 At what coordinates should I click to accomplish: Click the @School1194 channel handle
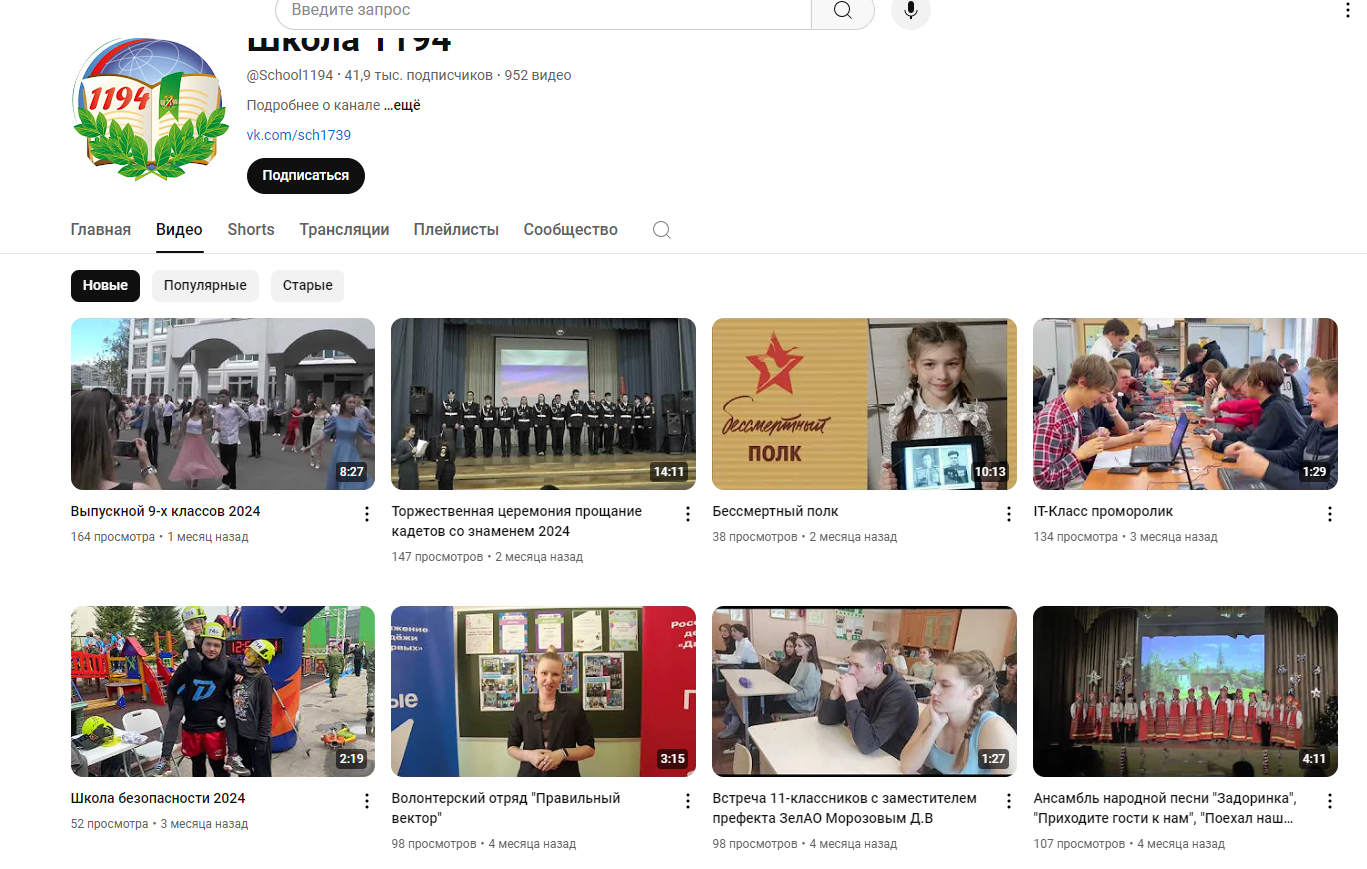click(x=290, y=75)
